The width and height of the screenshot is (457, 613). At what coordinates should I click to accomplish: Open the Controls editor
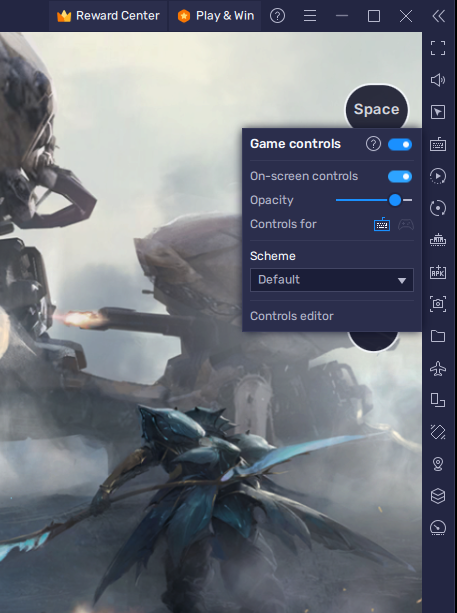point(292,316)
